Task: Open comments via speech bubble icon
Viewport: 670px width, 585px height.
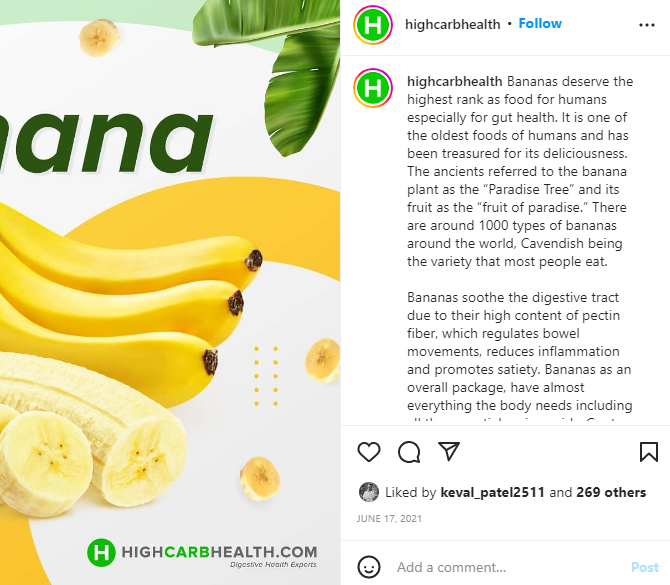Action: click(409, 452)
